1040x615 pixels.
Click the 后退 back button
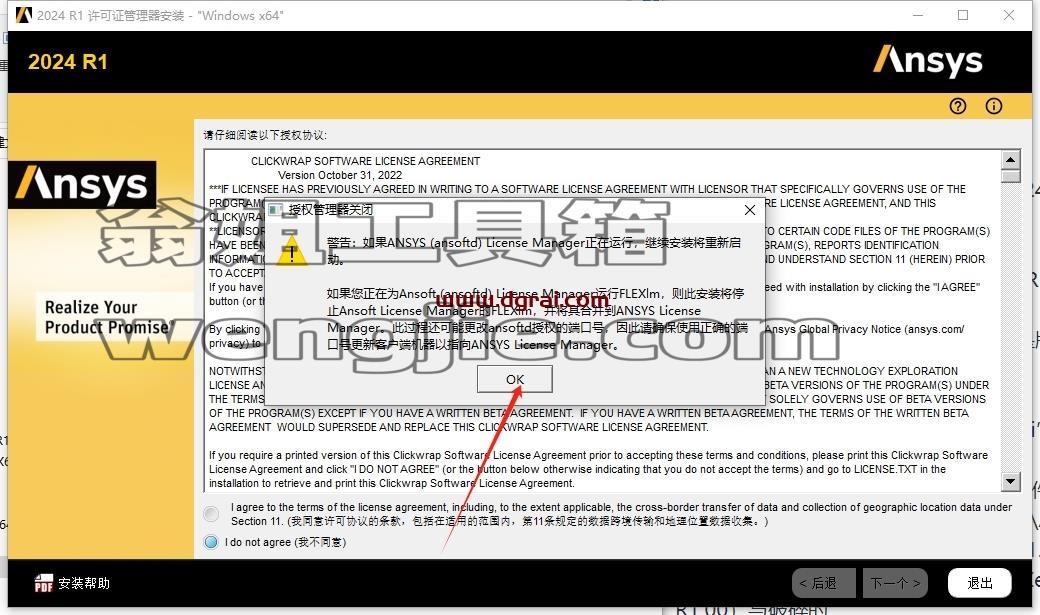click(x=823, y=583)
